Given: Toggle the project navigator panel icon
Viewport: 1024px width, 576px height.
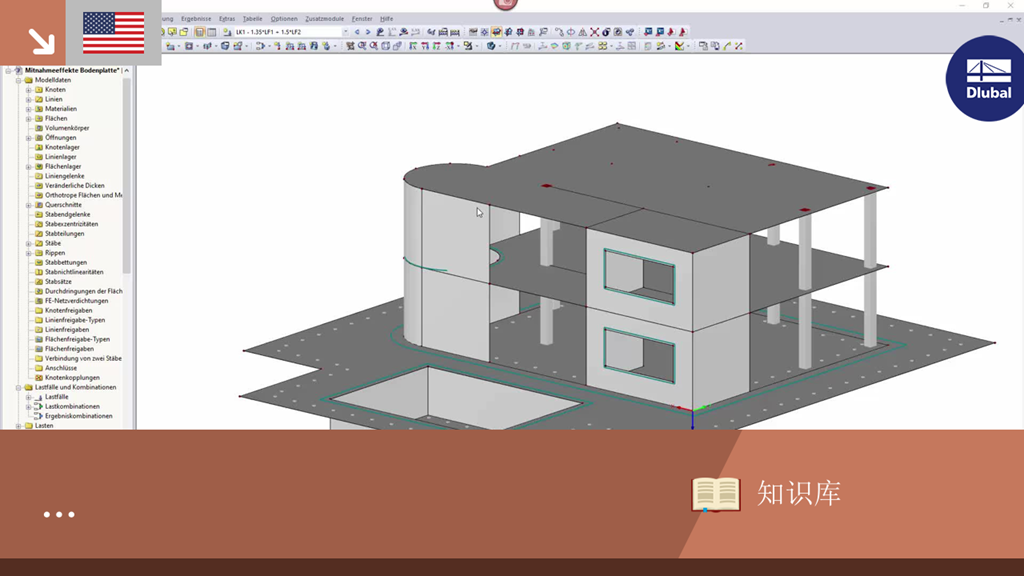Looking at the screenshot, I should point(199,31).
